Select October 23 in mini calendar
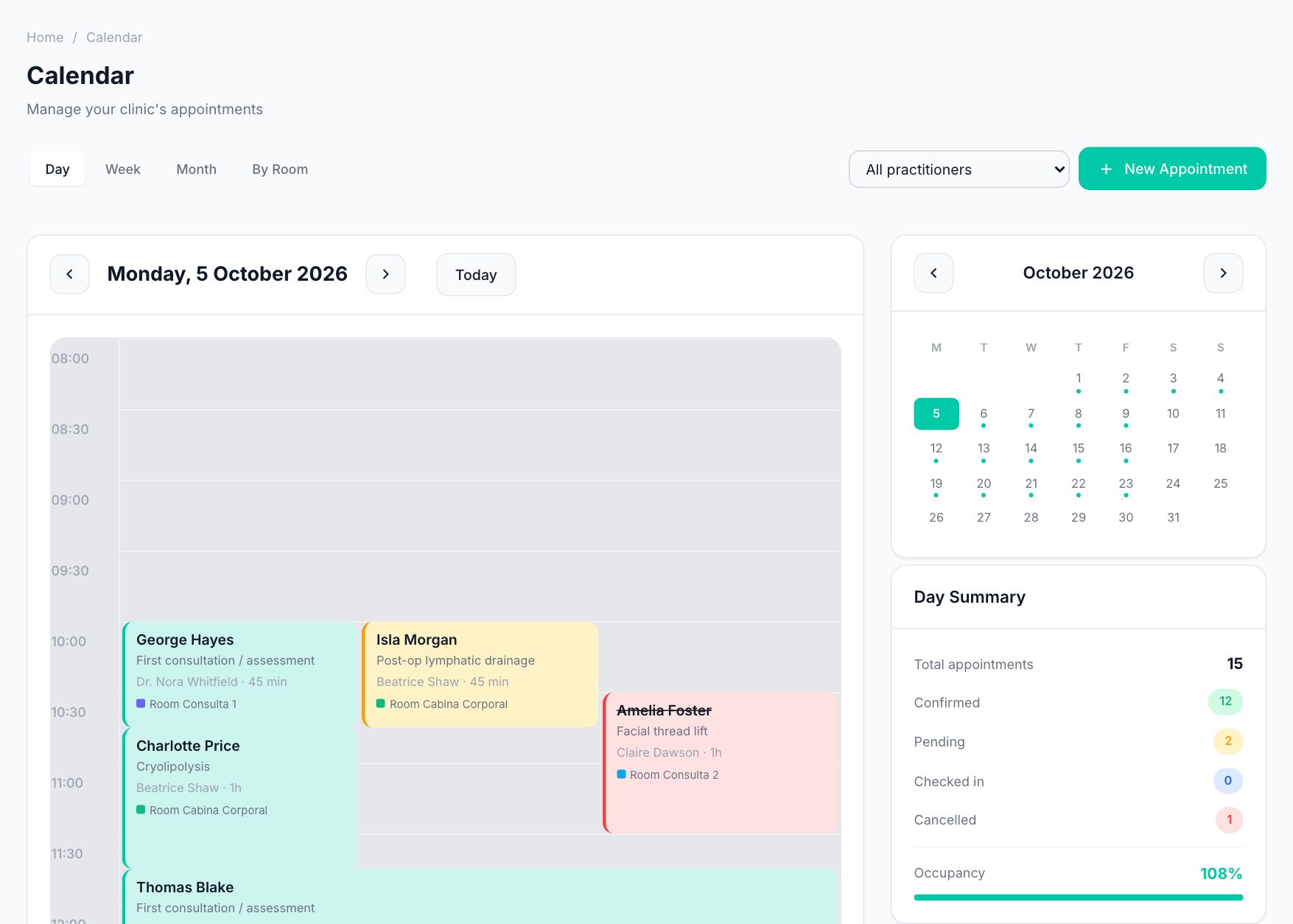This screenshot has width=1293, height=924. [x=1126, y=484]
